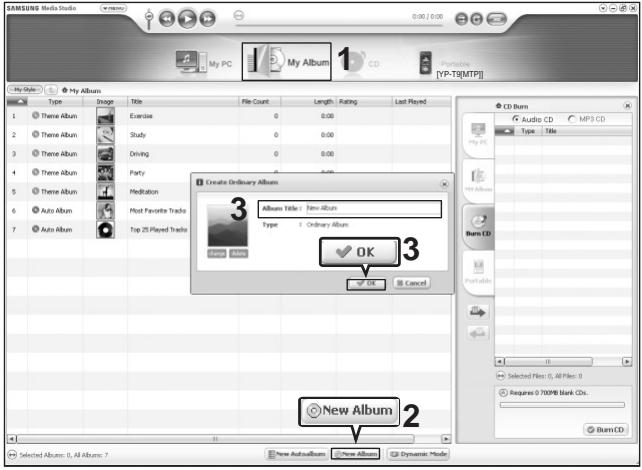Click the round two-bar icon beside the time display
Screen dimensions: 642x470
tap(461, 19)
